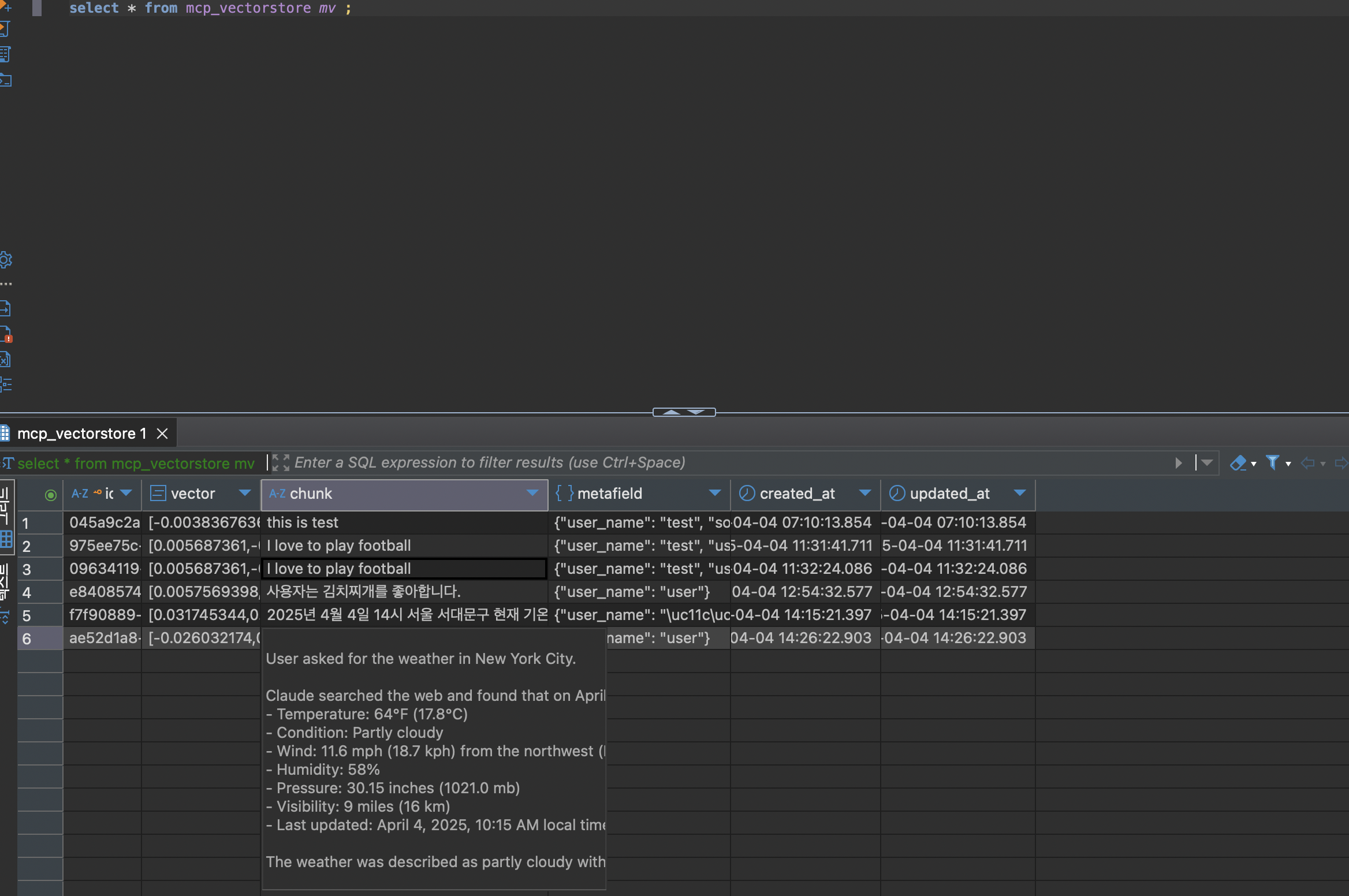Click the 'Humidity: 58%' line in popup
The height and width of the screenshot is (896, 1349).
coord(323,770)
